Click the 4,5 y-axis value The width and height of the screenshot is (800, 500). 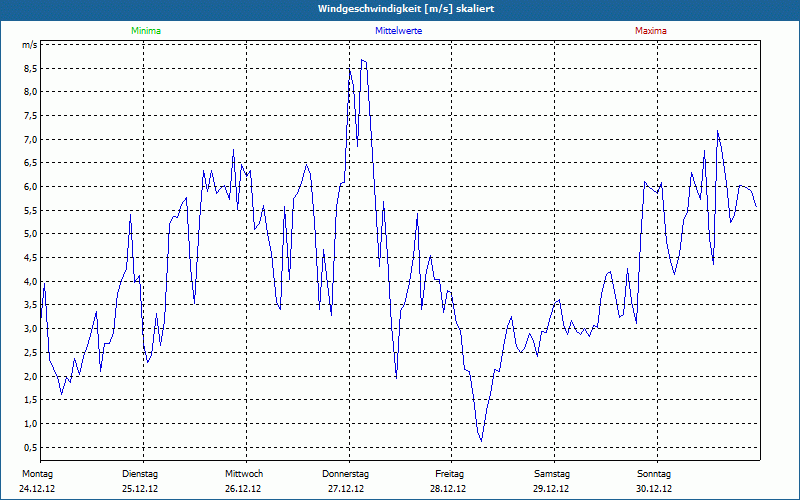[x=31, y=258]
